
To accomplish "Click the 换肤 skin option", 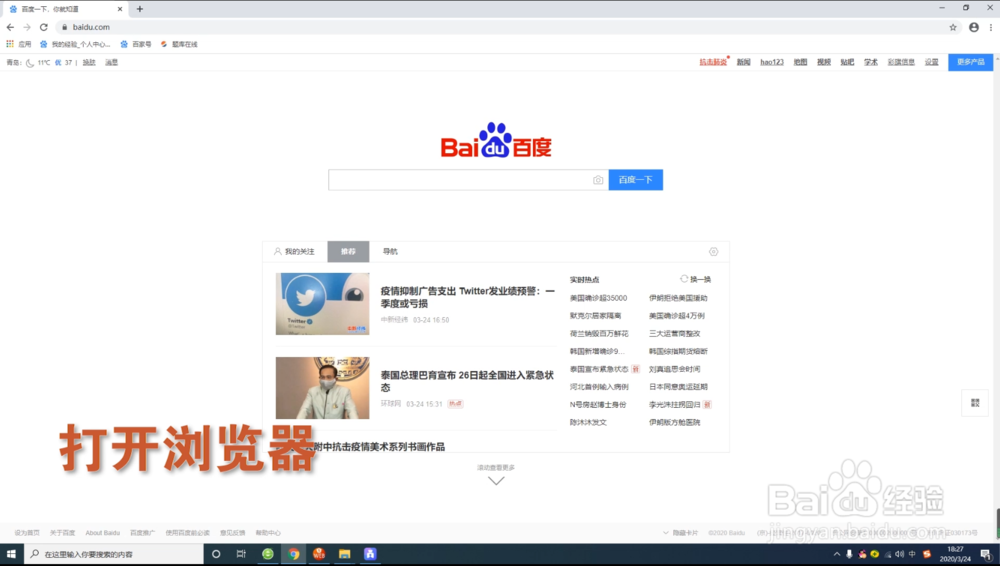I will 89,63.
